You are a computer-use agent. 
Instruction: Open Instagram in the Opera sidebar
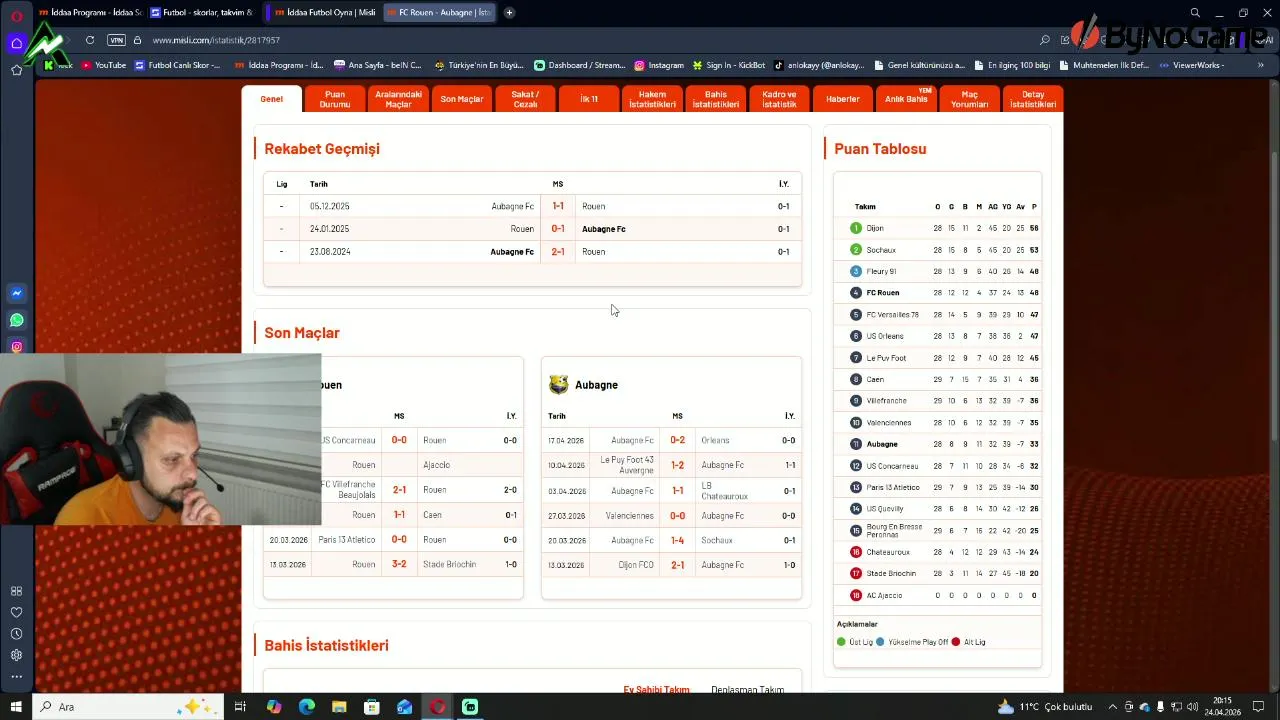16,347
